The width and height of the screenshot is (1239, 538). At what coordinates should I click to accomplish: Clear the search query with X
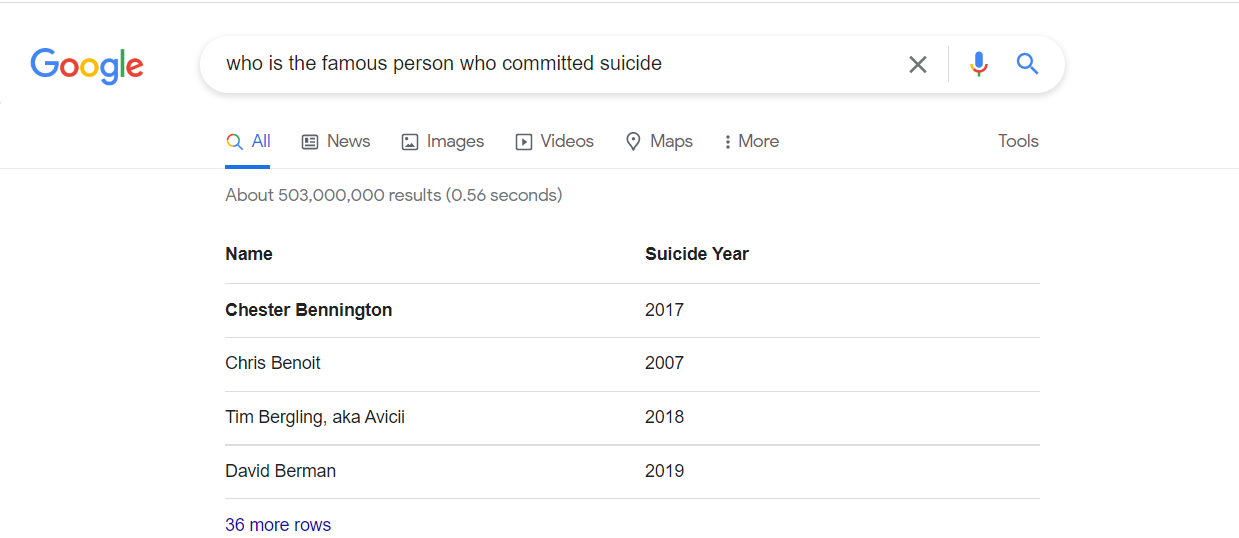[x=917, y=64]
